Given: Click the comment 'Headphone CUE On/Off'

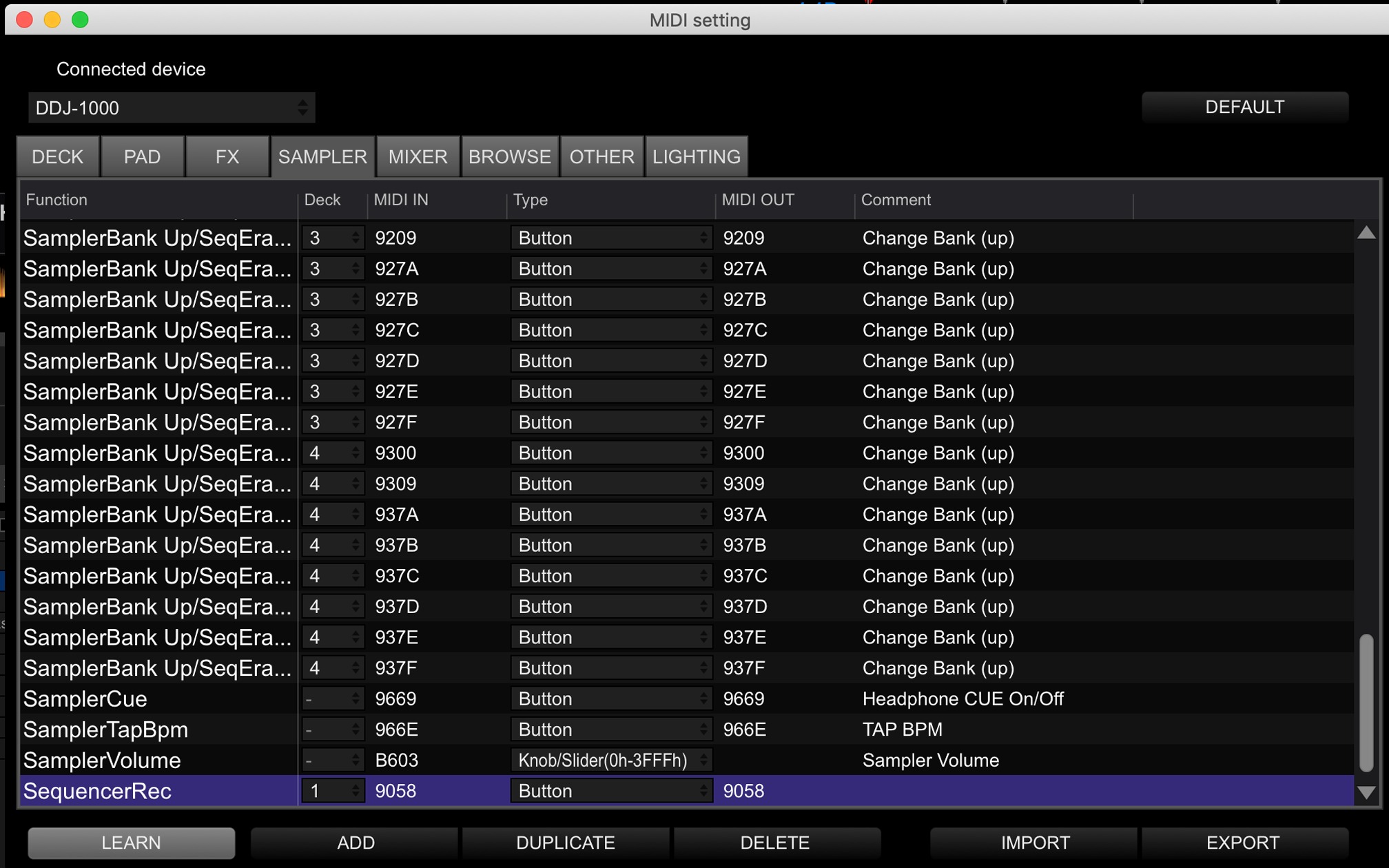Looking at the screenshot, I should [x=963, y=699].
